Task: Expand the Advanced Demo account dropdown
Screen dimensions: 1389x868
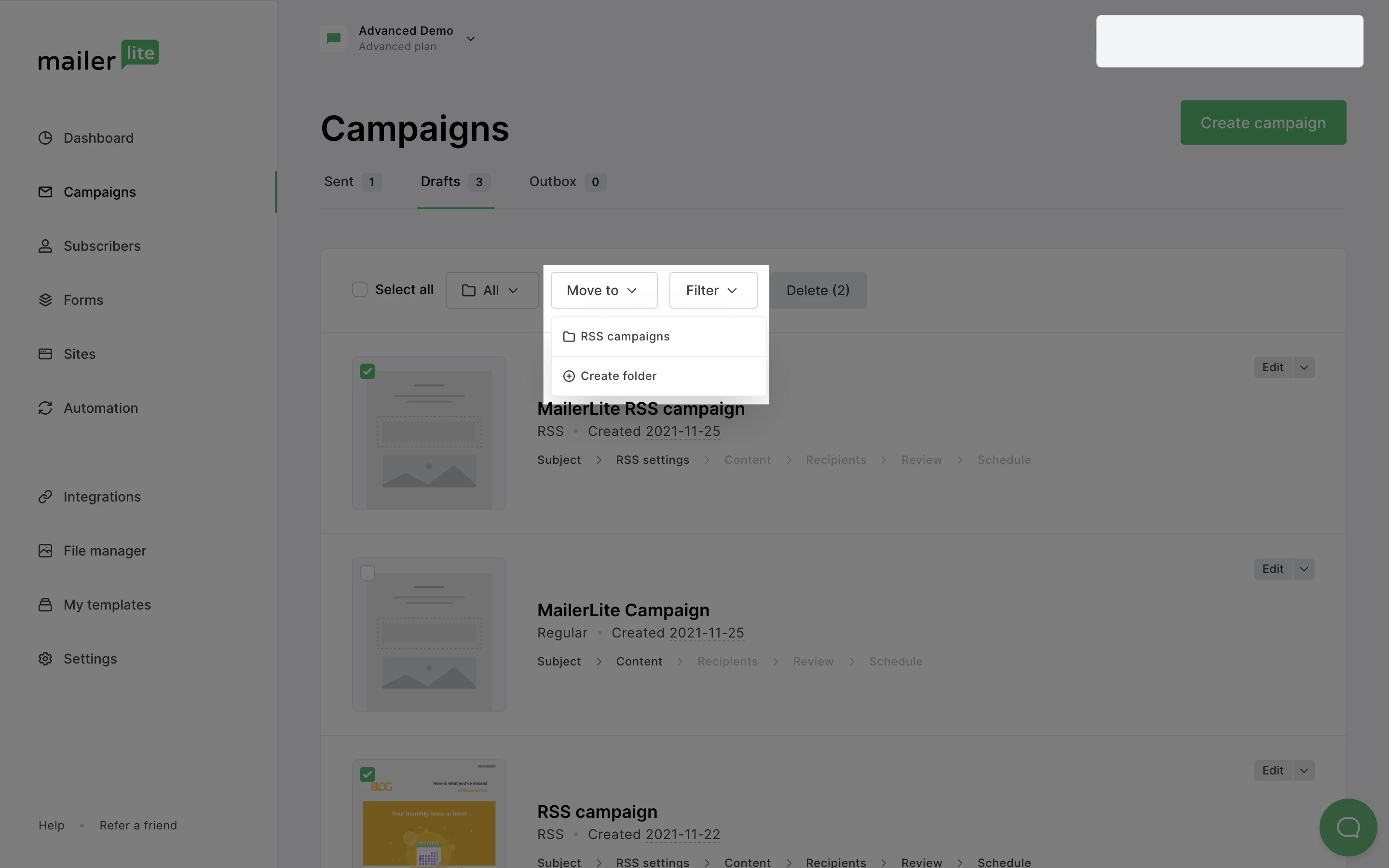Action: point(471,39)
